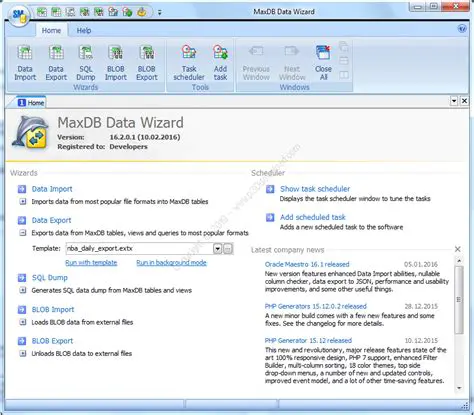Screen dimensions: 474x415
Task: Open the SM application menu orb
Action: tap(19, 15)
